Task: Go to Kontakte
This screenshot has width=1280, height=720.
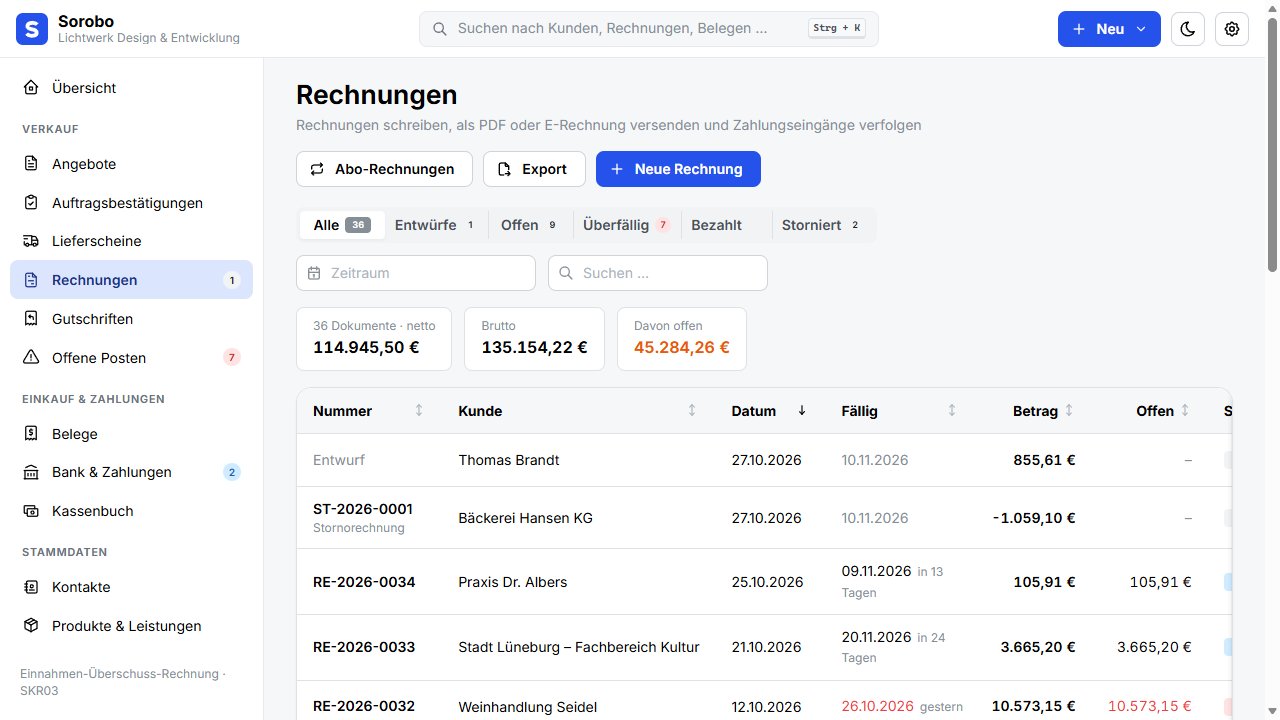Action: (131, 587)
